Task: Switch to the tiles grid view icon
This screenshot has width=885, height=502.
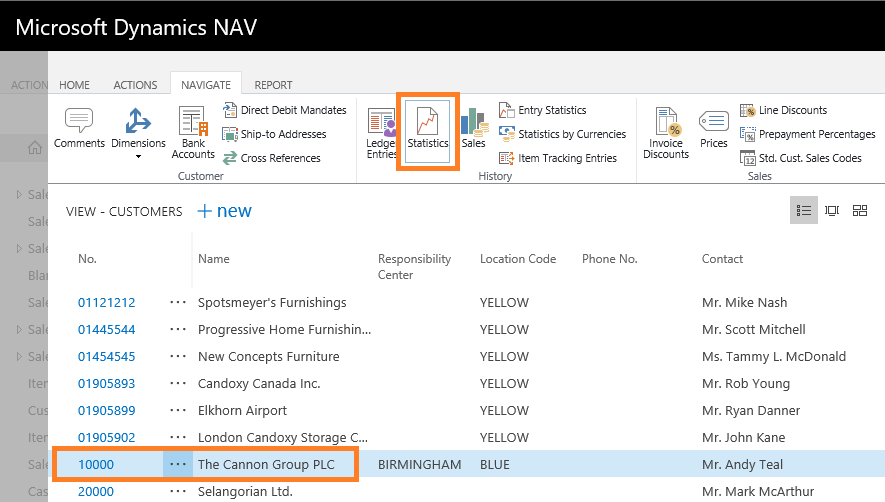Action: pyautogui.click(x=860, y=211)
